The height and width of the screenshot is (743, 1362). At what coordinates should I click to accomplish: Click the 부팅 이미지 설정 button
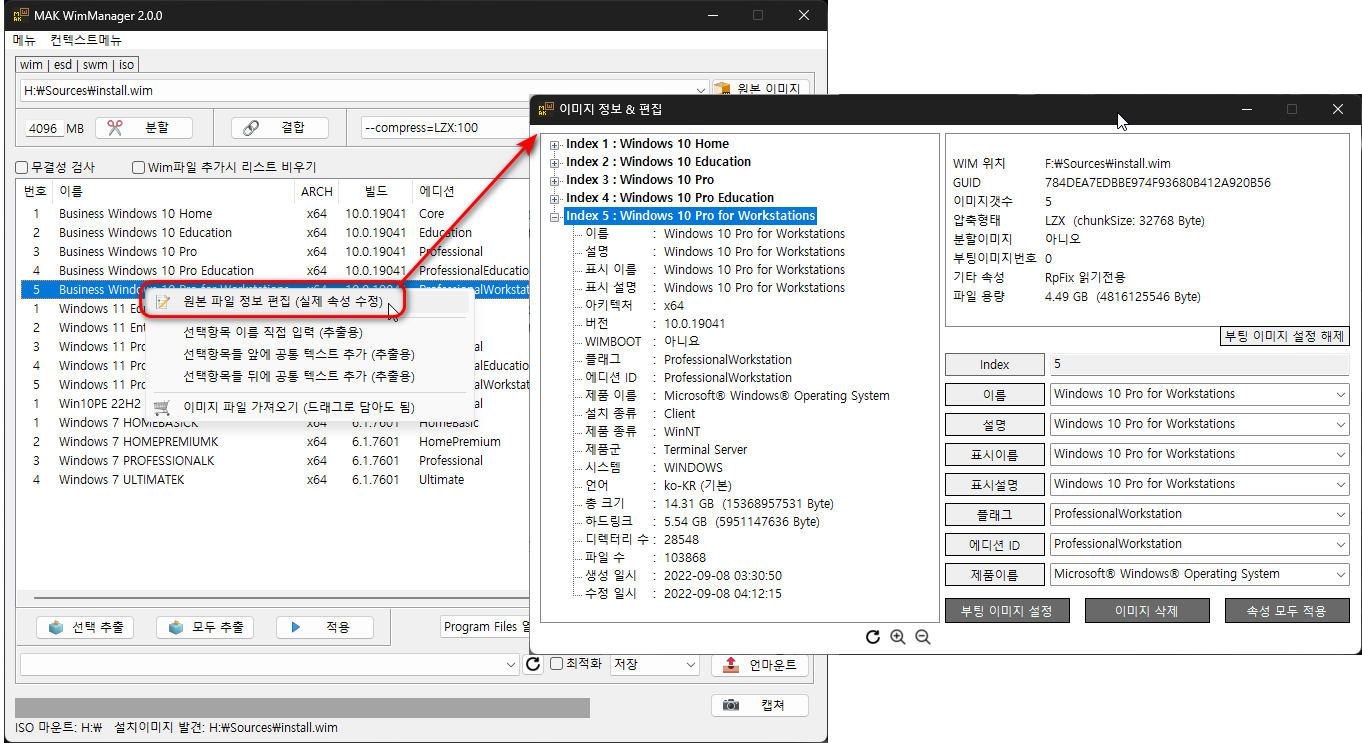click(1006, 610)
